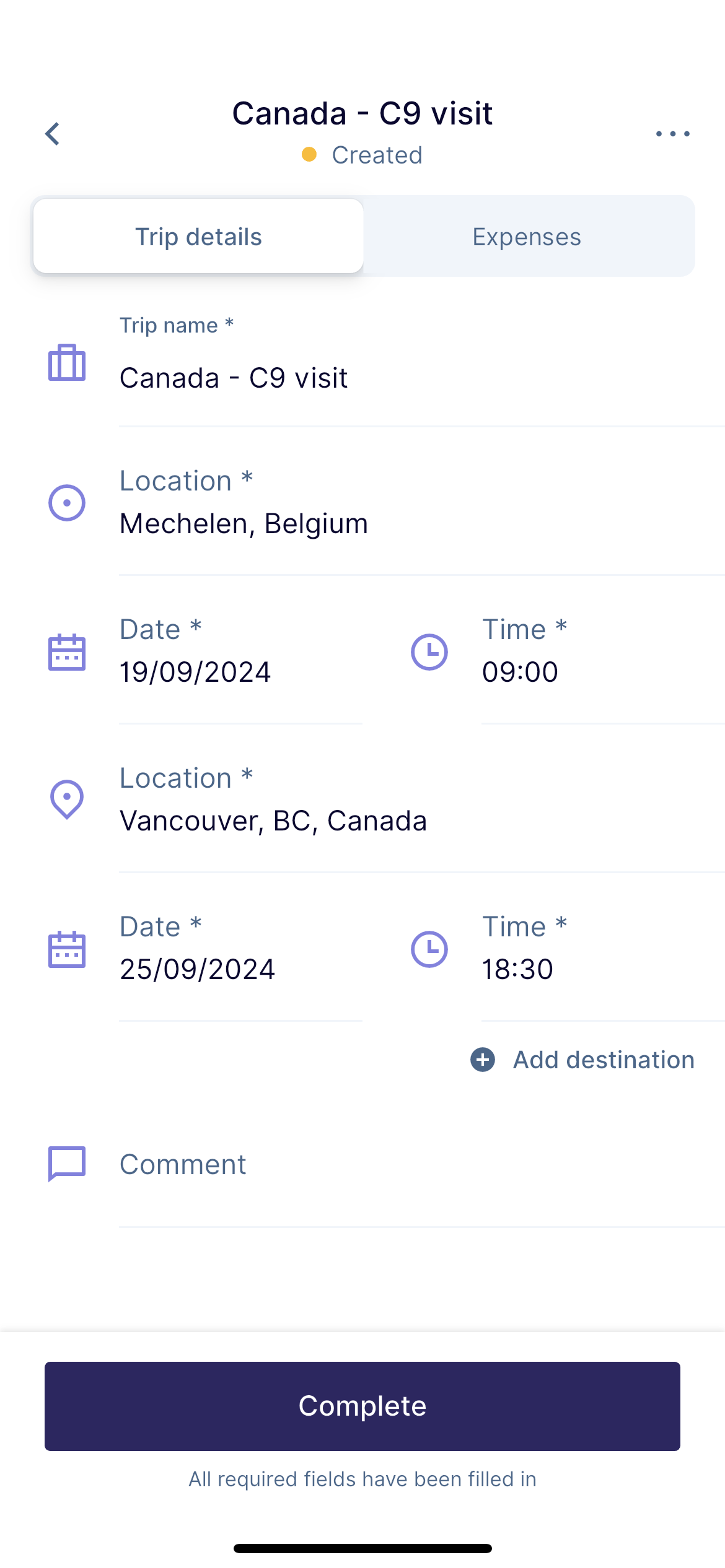725x1568 pixels.
Task: Open the Mechelen, Belgium location field
Action: (422, 502)
